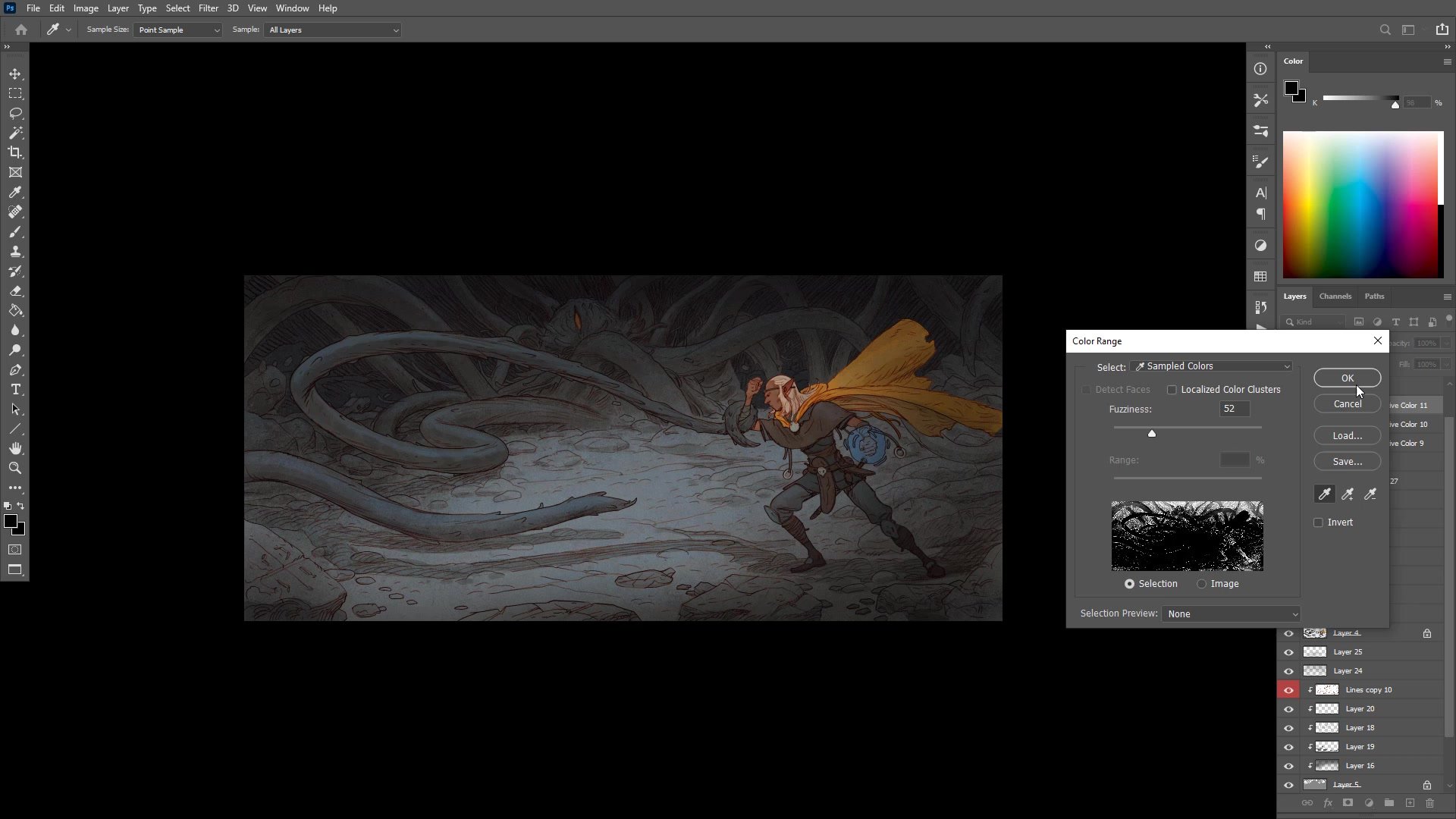Screen dimensions: 1456x819
Task: Check the Invert option
Action: pos(1318,522)
